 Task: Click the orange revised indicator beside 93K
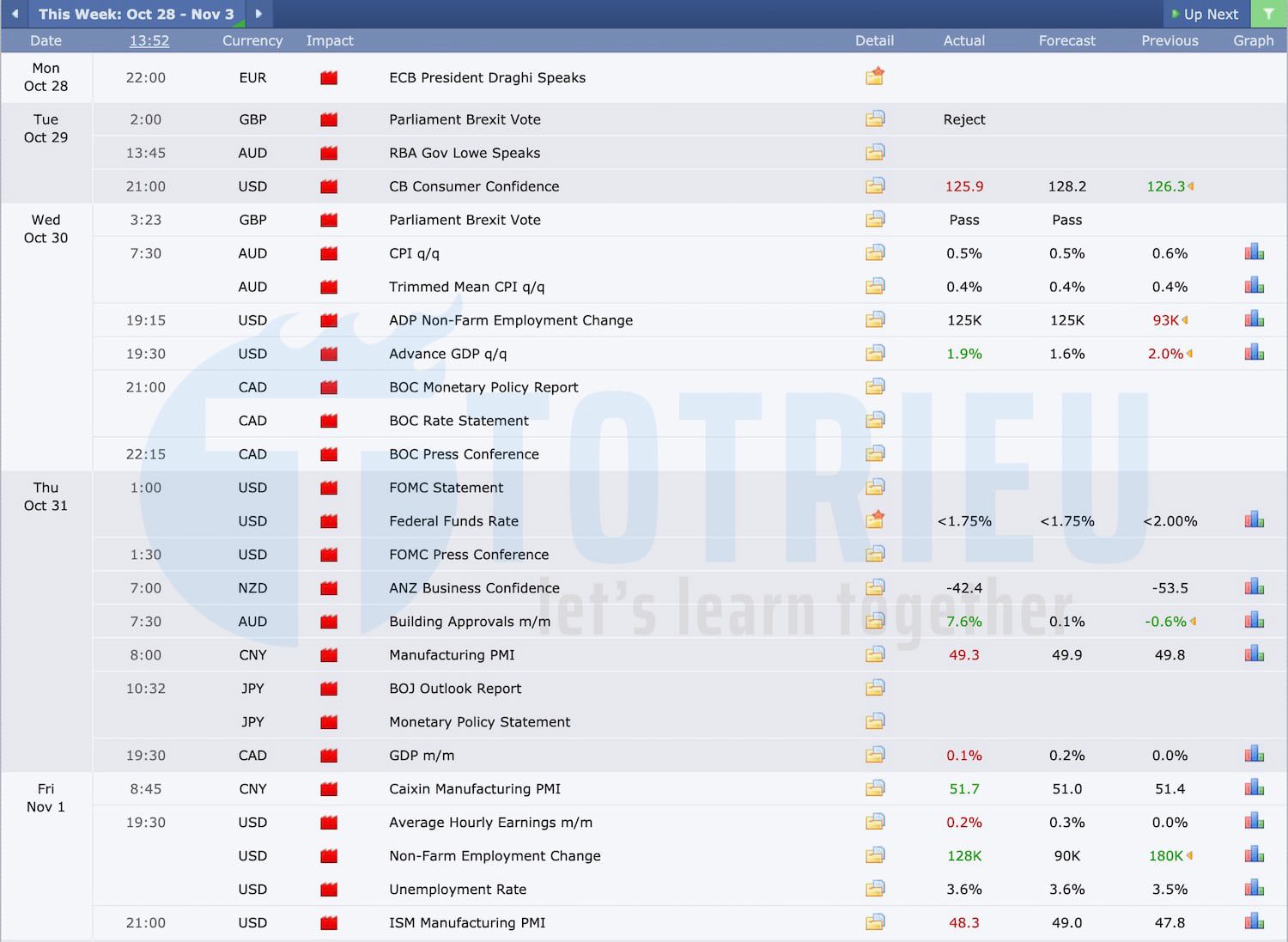[1184, 319]
